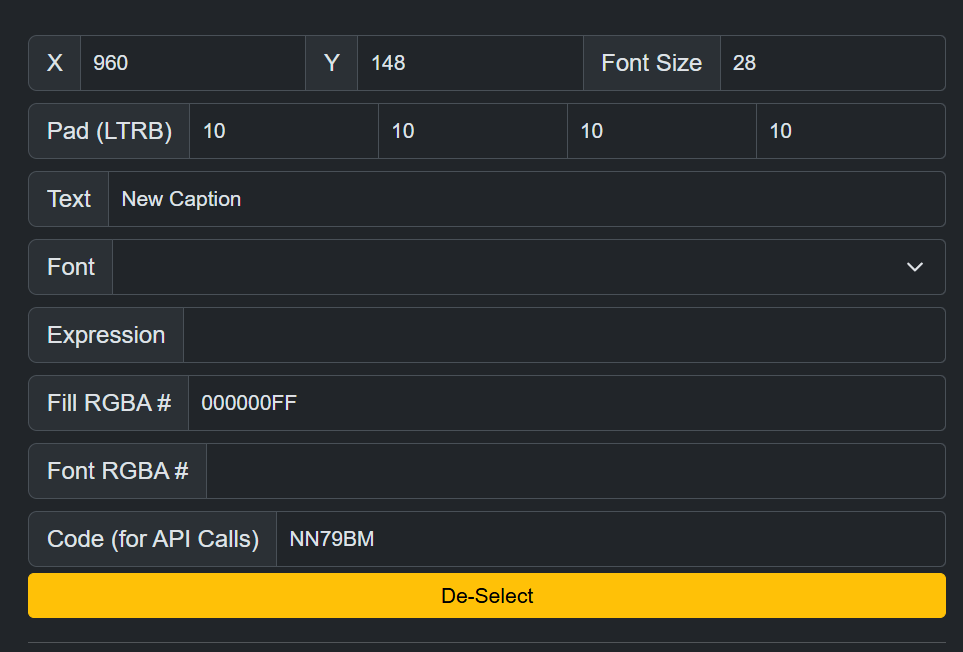Click the Font Size label
This screenshot has width=963, height=652.
[652, 63]
